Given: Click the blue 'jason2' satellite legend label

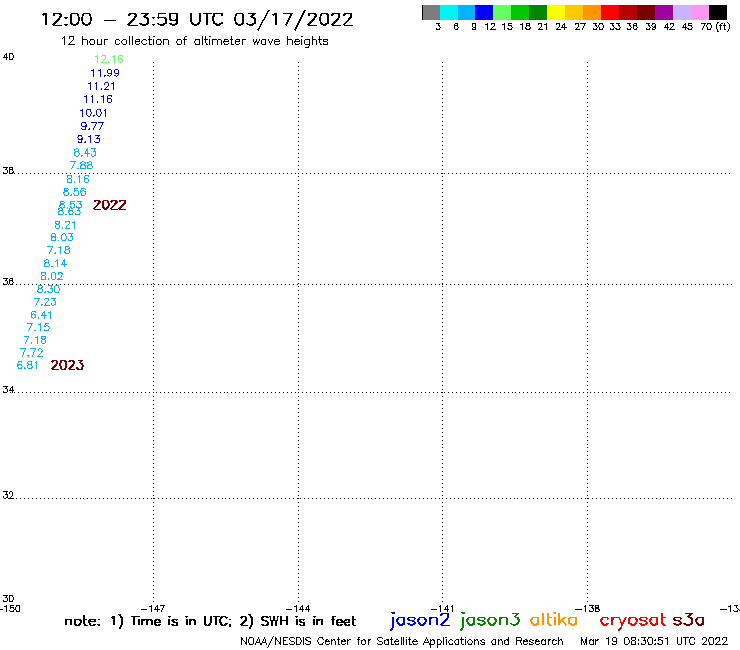Looking at the screenshot, I should (420, 620).
